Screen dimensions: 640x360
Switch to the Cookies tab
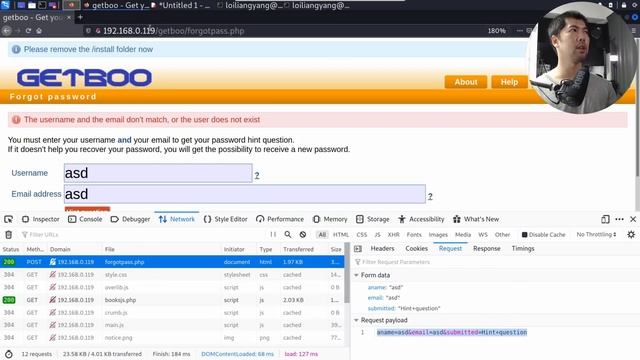(x=416, y=249)
